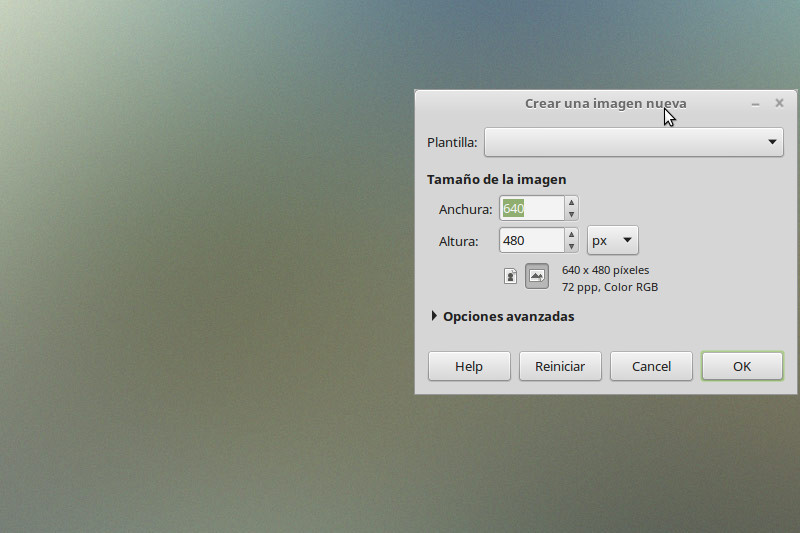Select landscape orientation icon
Image resolution: width=800 pixels, height=533 pixels.
click(537, 276)
